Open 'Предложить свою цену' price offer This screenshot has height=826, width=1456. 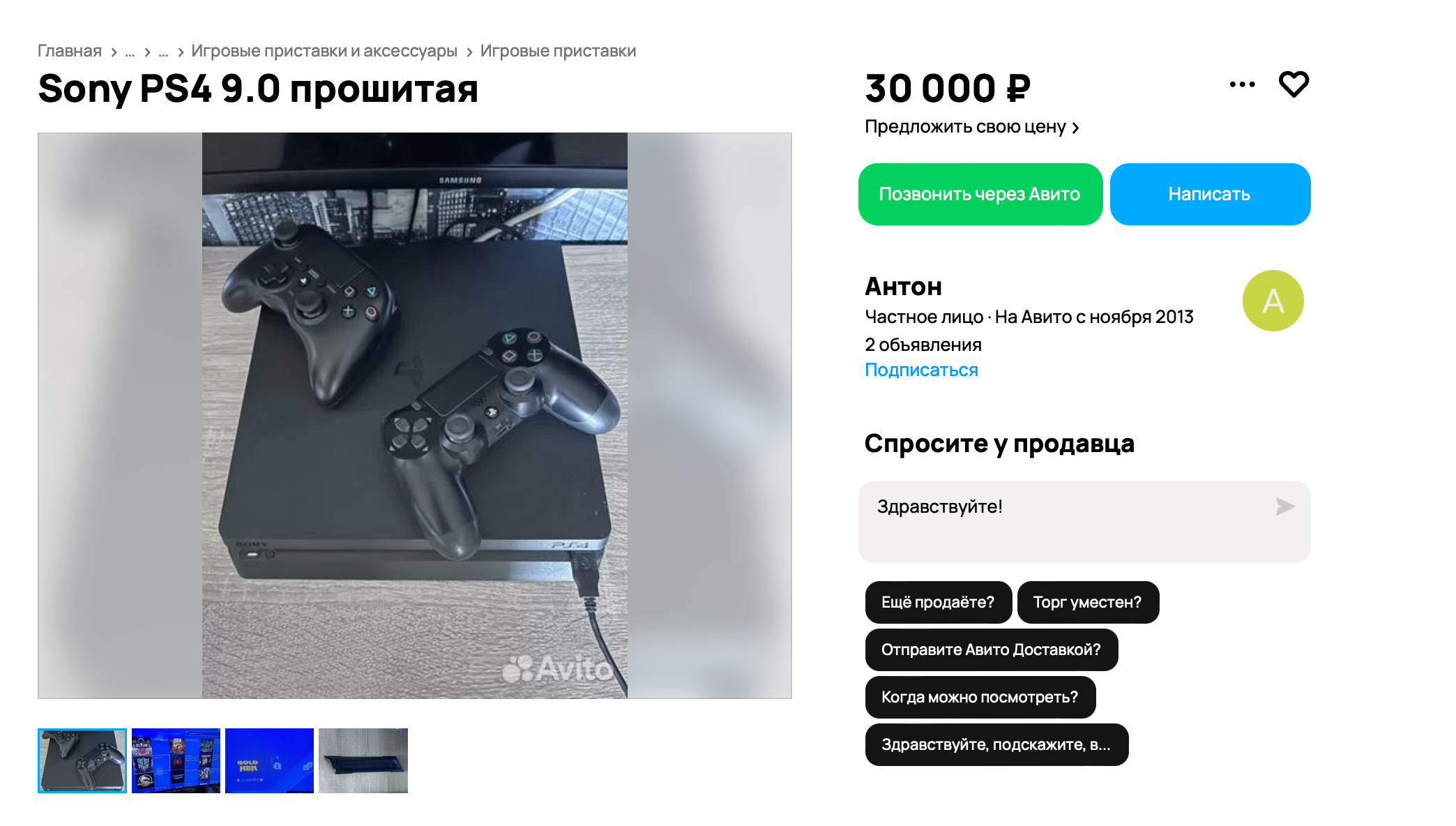click(972, 127)
